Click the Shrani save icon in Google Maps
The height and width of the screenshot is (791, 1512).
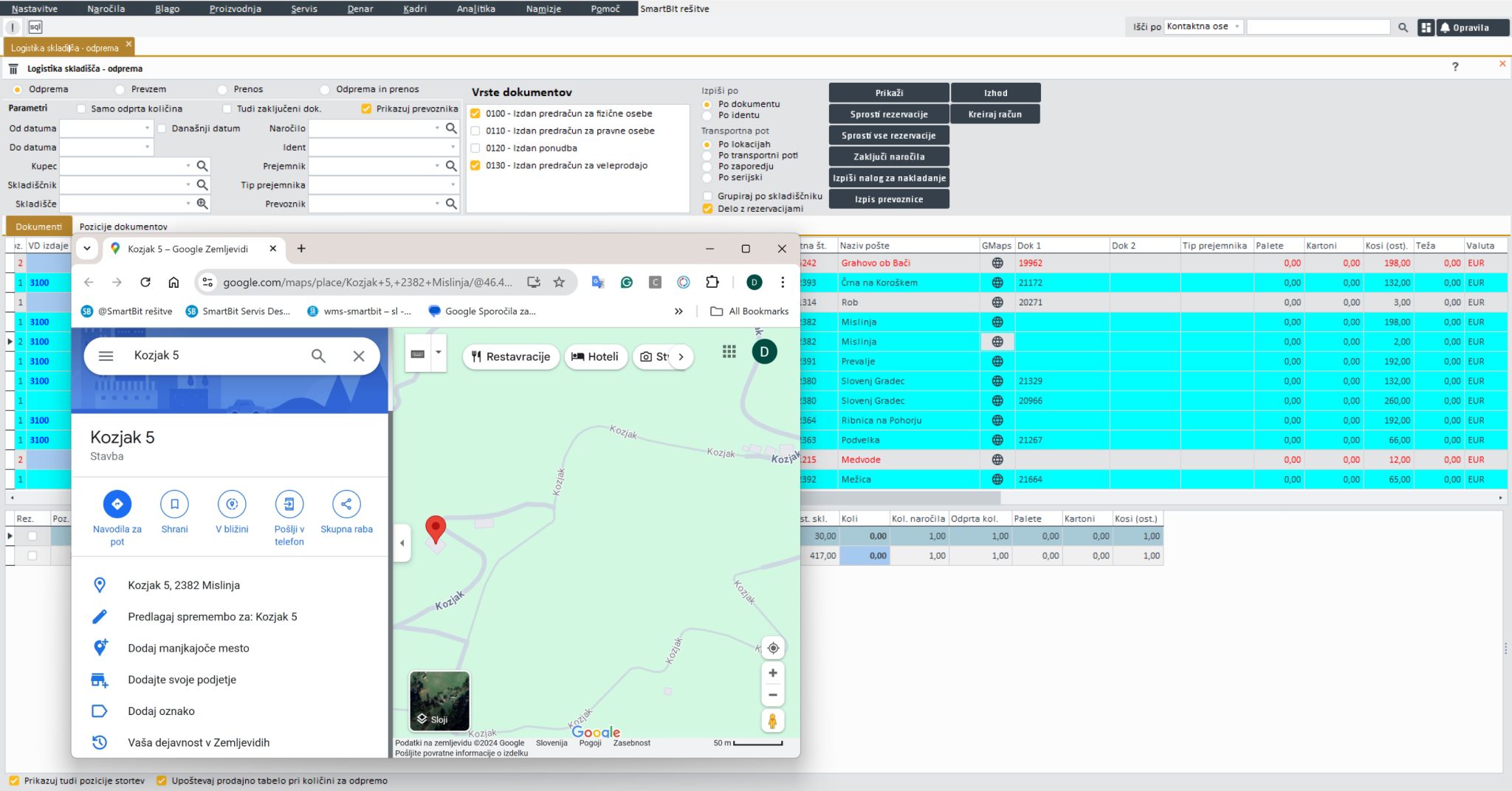coord(174,503)
